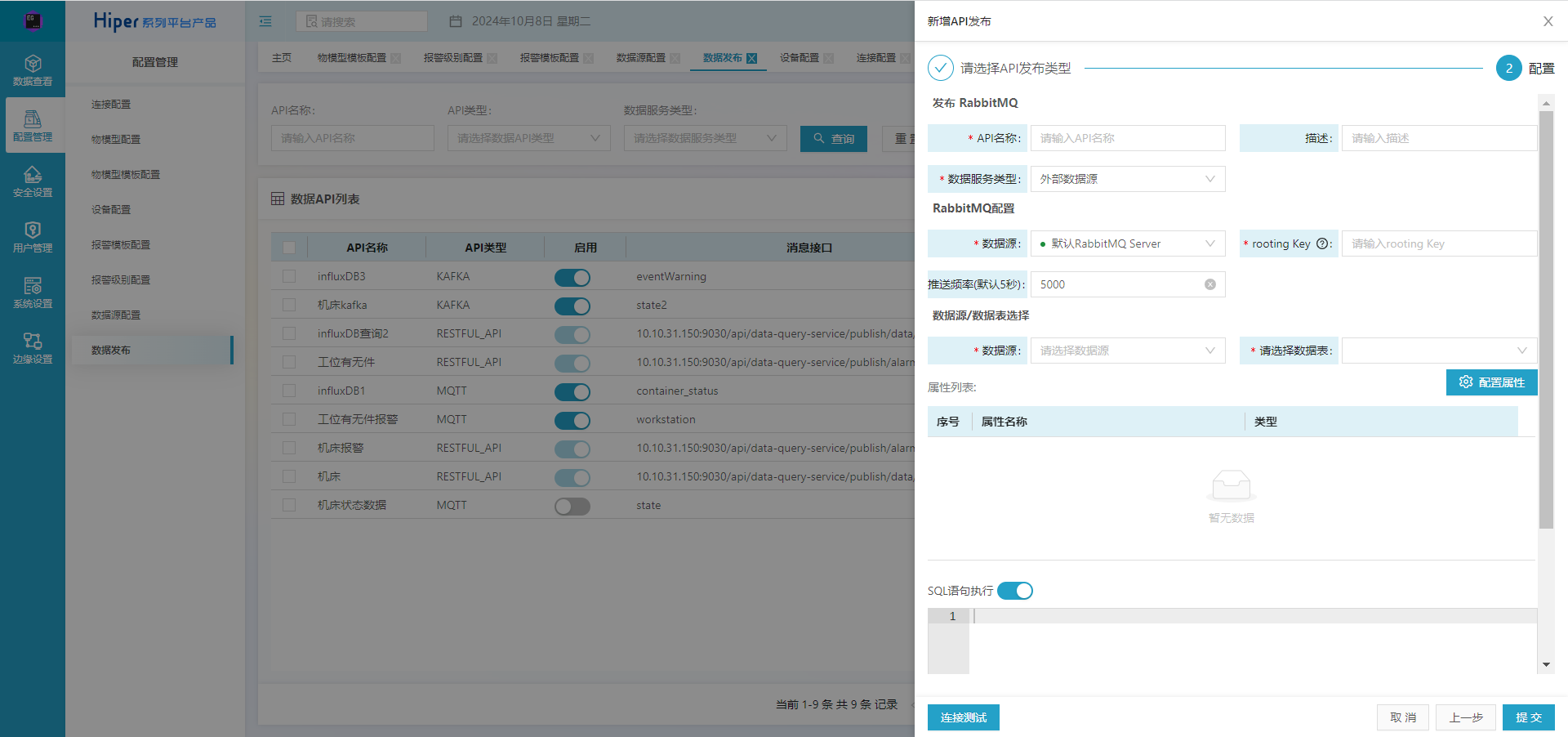Image resolution: width=1568 pixels, height=737 pixels.
Task: Switch to the 物模型模板配置 tab
Action: 351,58
